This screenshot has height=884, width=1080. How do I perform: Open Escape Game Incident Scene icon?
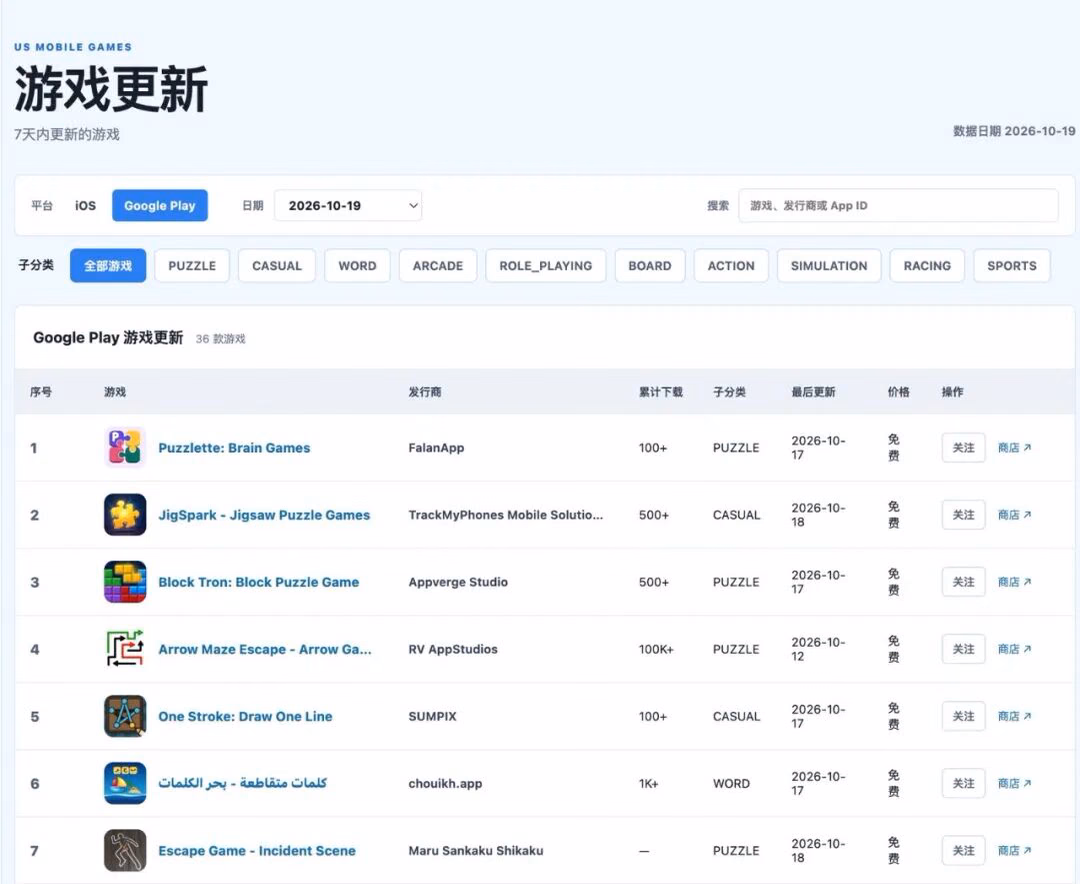(125, 850)
